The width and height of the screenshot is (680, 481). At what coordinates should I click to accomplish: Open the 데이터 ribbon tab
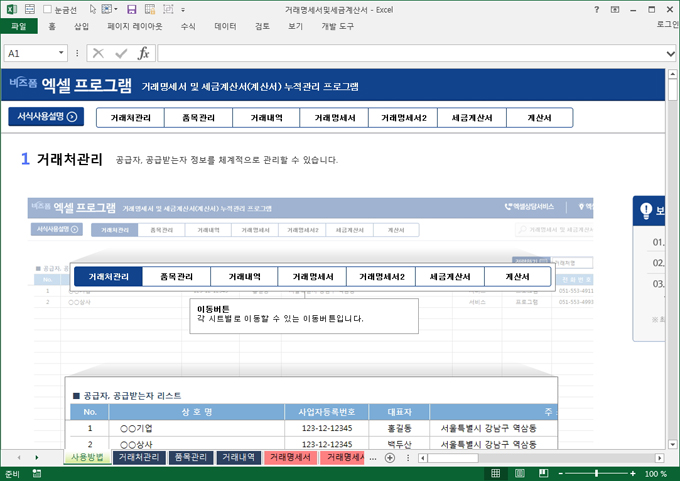[x=226, y=26]
